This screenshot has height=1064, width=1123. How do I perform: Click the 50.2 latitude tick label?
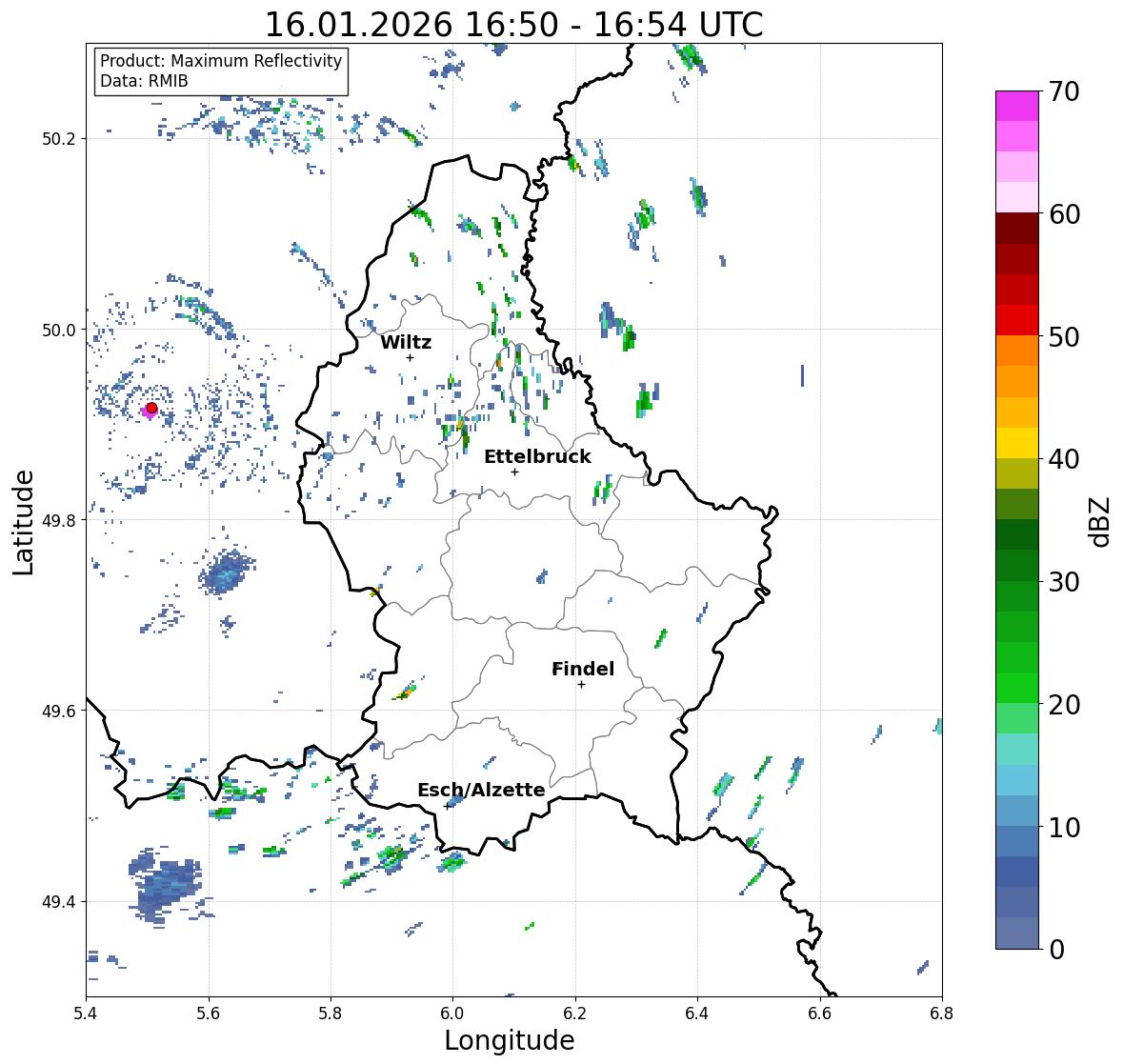pyautogui.click(x=59, y=139)
